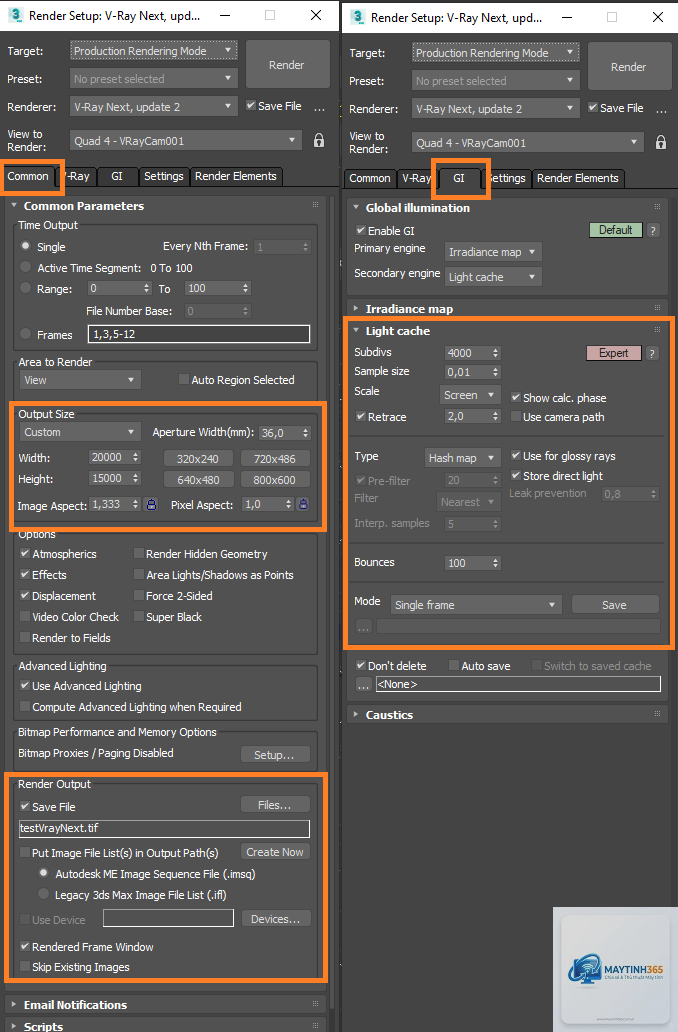
Task: Click the 320x240 preset size button
Action: pyautogui.click(x=197, y=459)
